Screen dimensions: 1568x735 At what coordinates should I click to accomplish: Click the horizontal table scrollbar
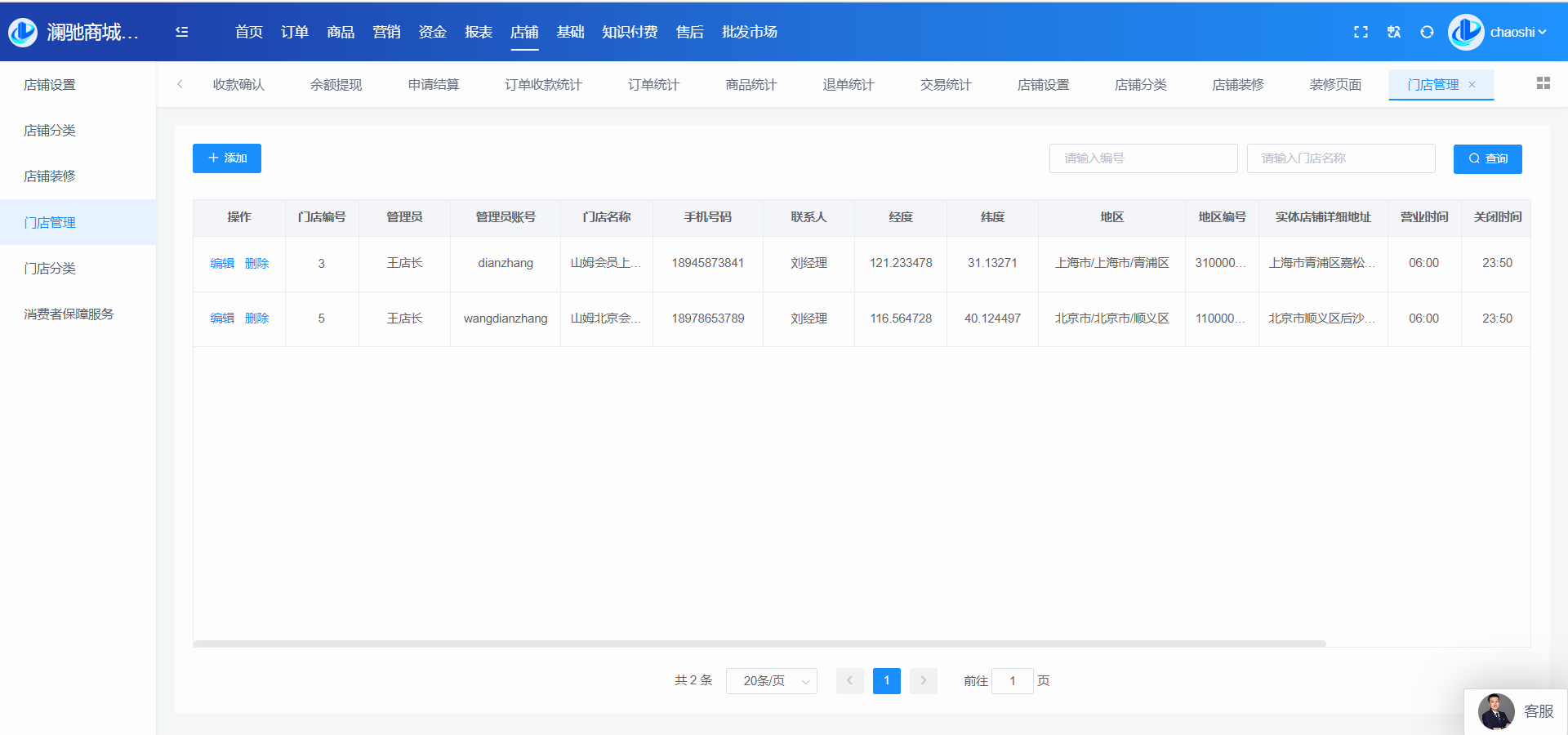click(x=759, y=644)
